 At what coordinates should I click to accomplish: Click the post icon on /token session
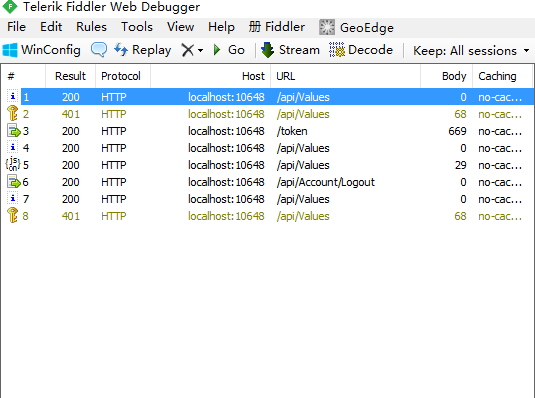[14, 131]
